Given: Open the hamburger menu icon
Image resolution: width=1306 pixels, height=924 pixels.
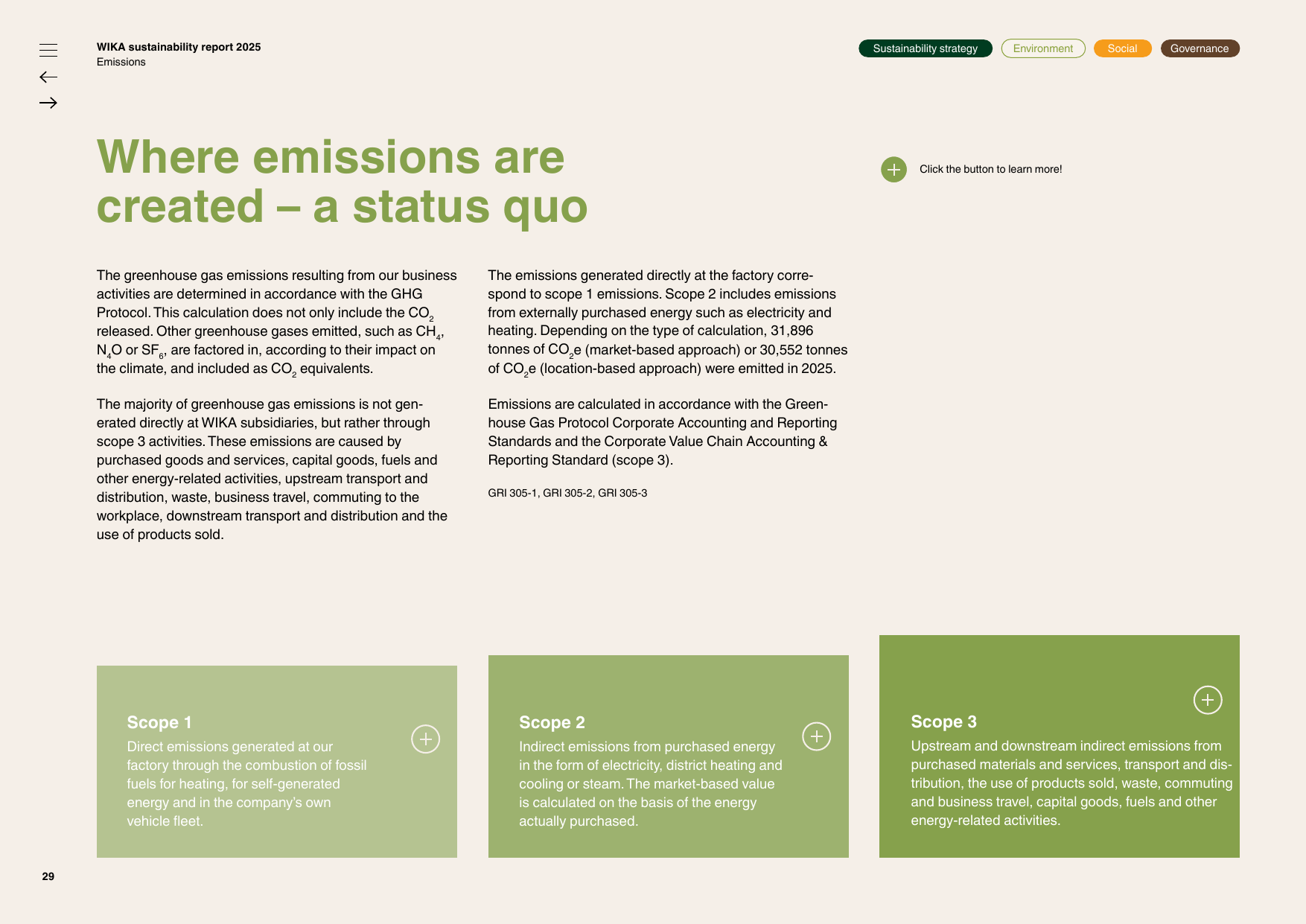Looking at the screenshot, I should pos(48,50).
